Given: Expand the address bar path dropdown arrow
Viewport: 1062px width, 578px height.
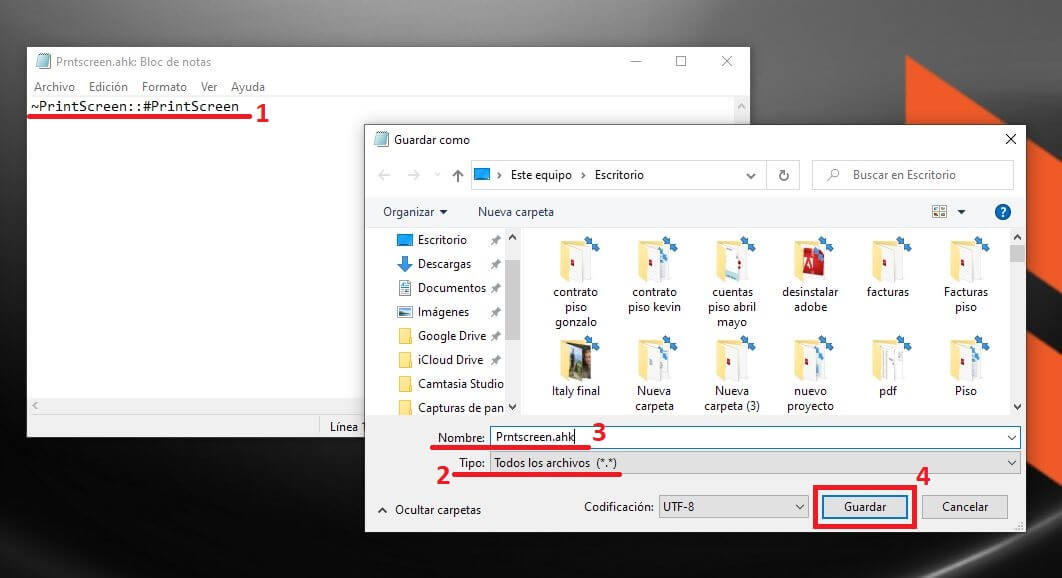Looking at the screenshot, I should pyautogui.click(x=750, y=176).
